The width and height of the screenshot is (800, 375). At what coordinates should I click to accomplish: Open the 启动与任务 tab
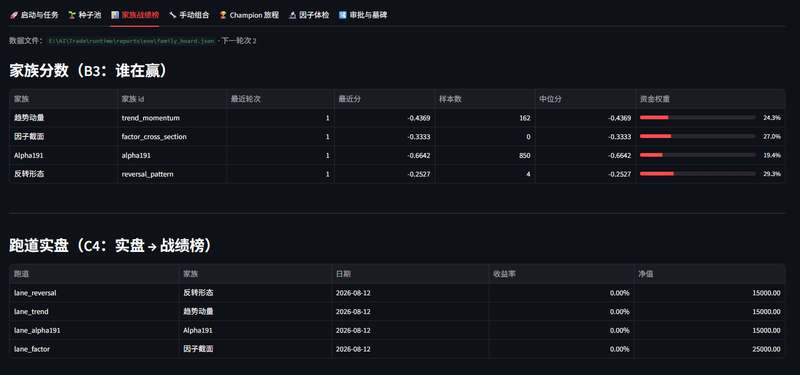(34, 15)
